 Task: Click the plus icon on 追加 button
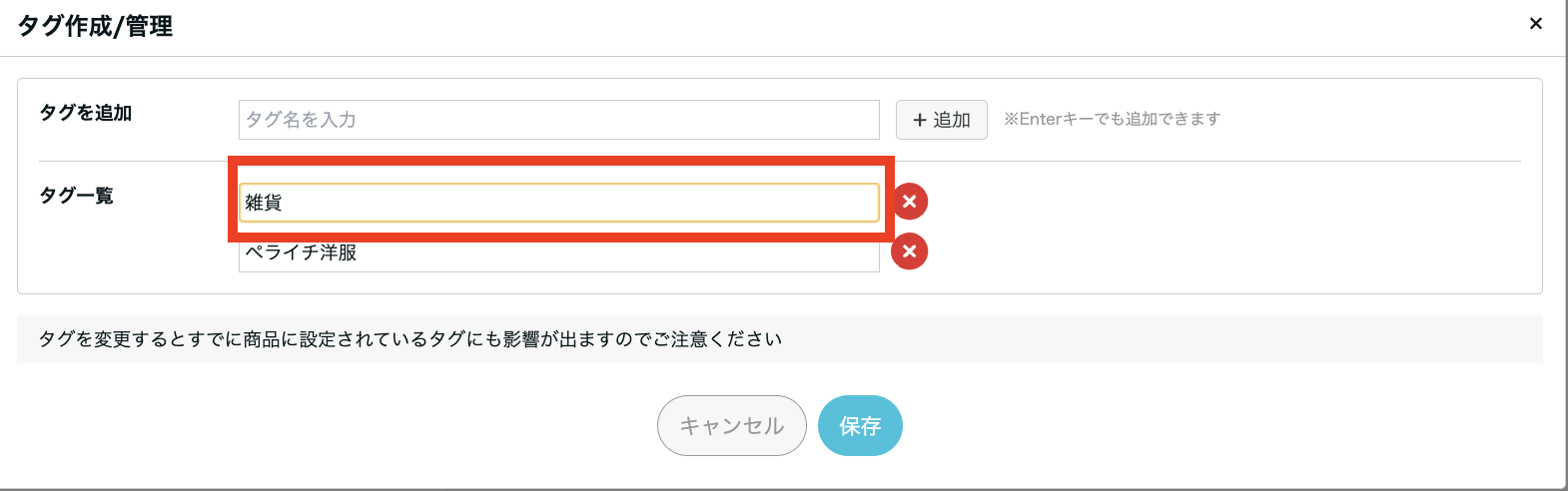[x=920, y=120]
